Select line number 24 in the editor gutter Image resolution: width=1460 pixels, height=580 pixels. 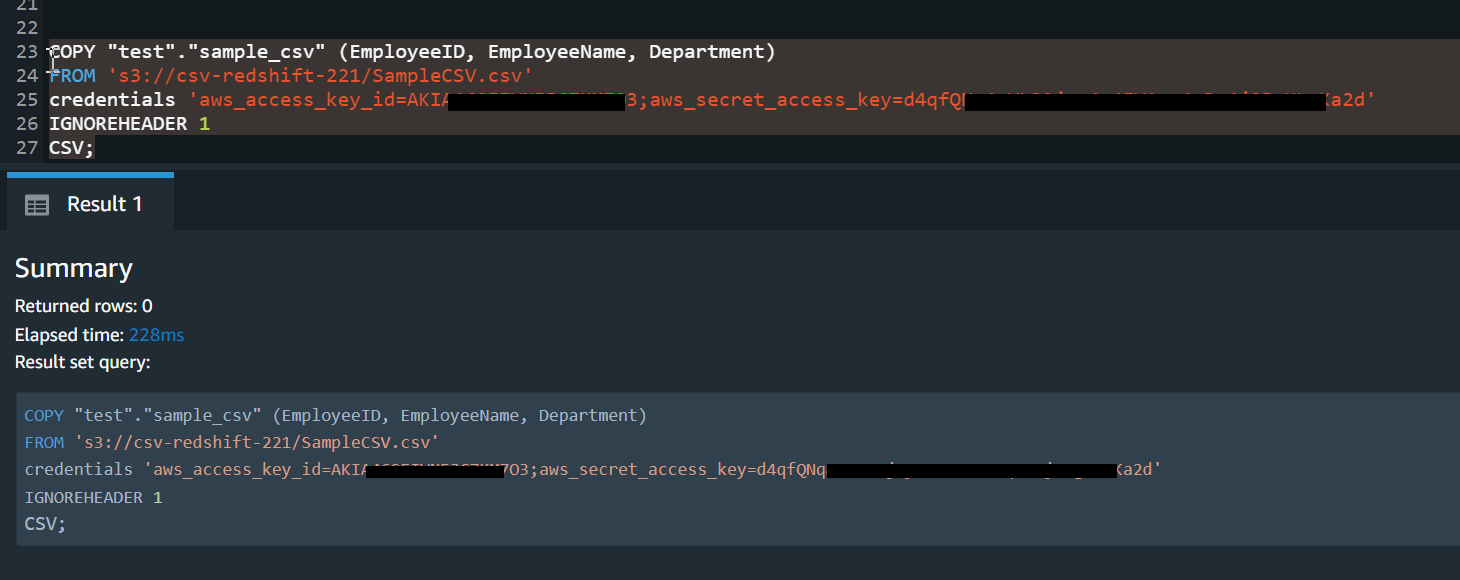tap(27, 76)
